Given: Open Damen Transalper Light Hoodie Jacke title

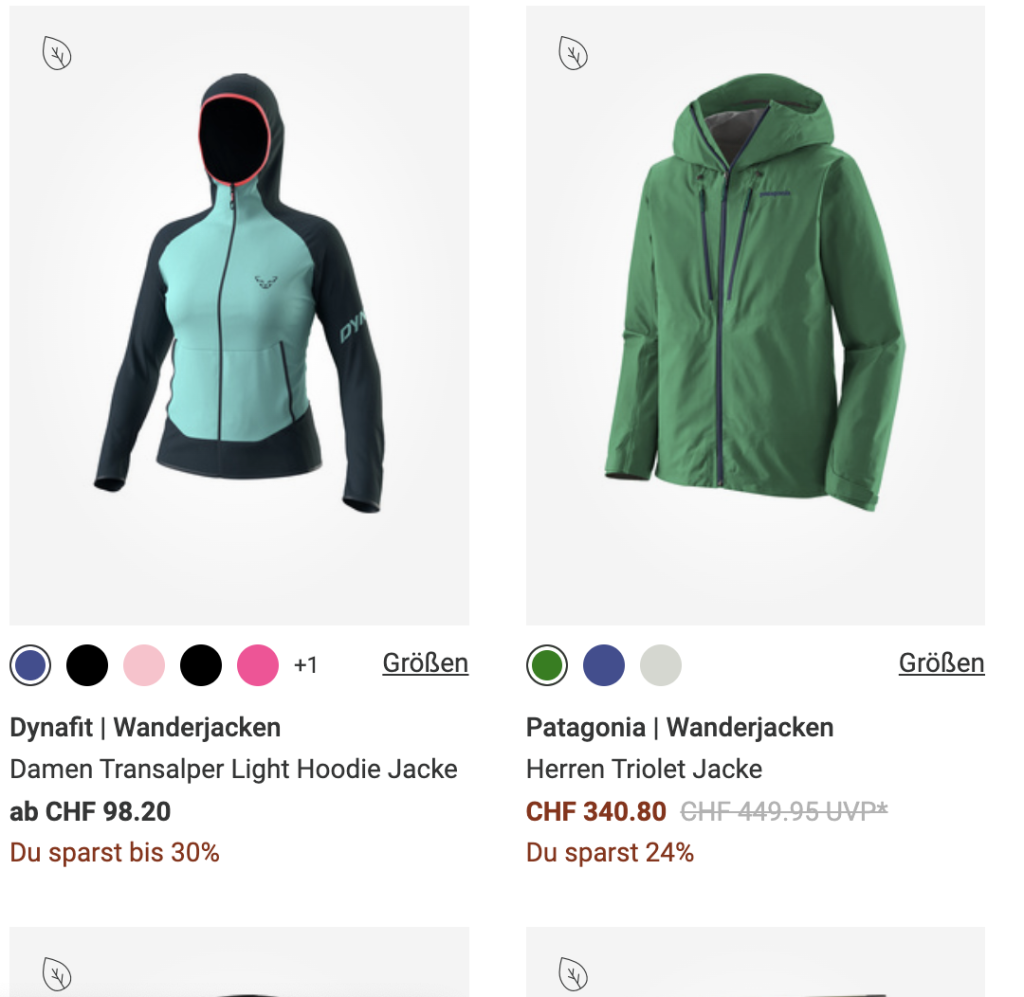Looking at the screenshot, I should 233,769.
